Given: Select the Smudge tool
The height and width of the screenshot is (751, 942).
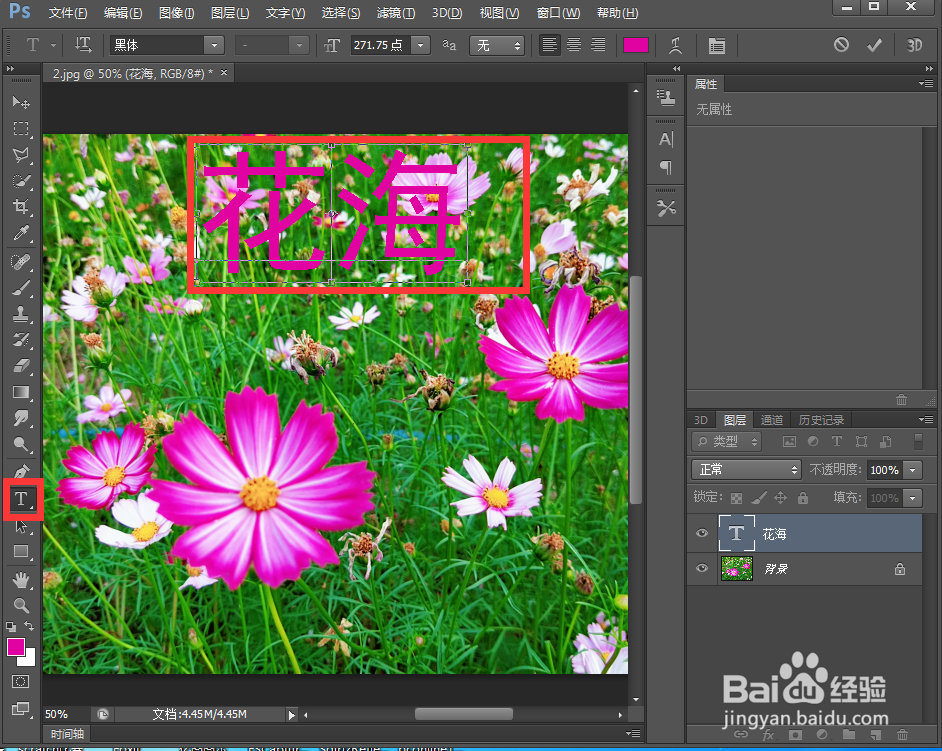Looking at the screenshot, I should [21, 418].
